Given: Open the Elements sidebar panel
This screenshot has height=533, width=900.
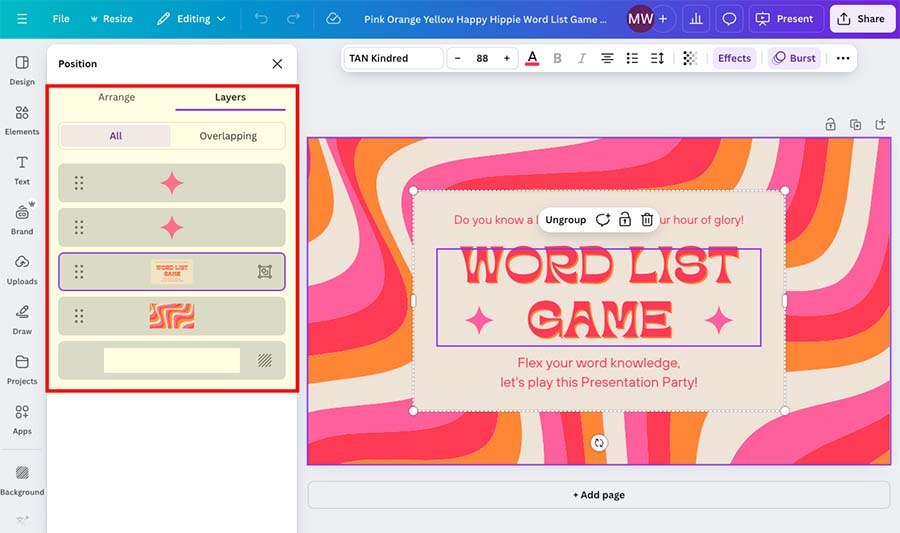Looking at the screenshot, I should [22, 120].
